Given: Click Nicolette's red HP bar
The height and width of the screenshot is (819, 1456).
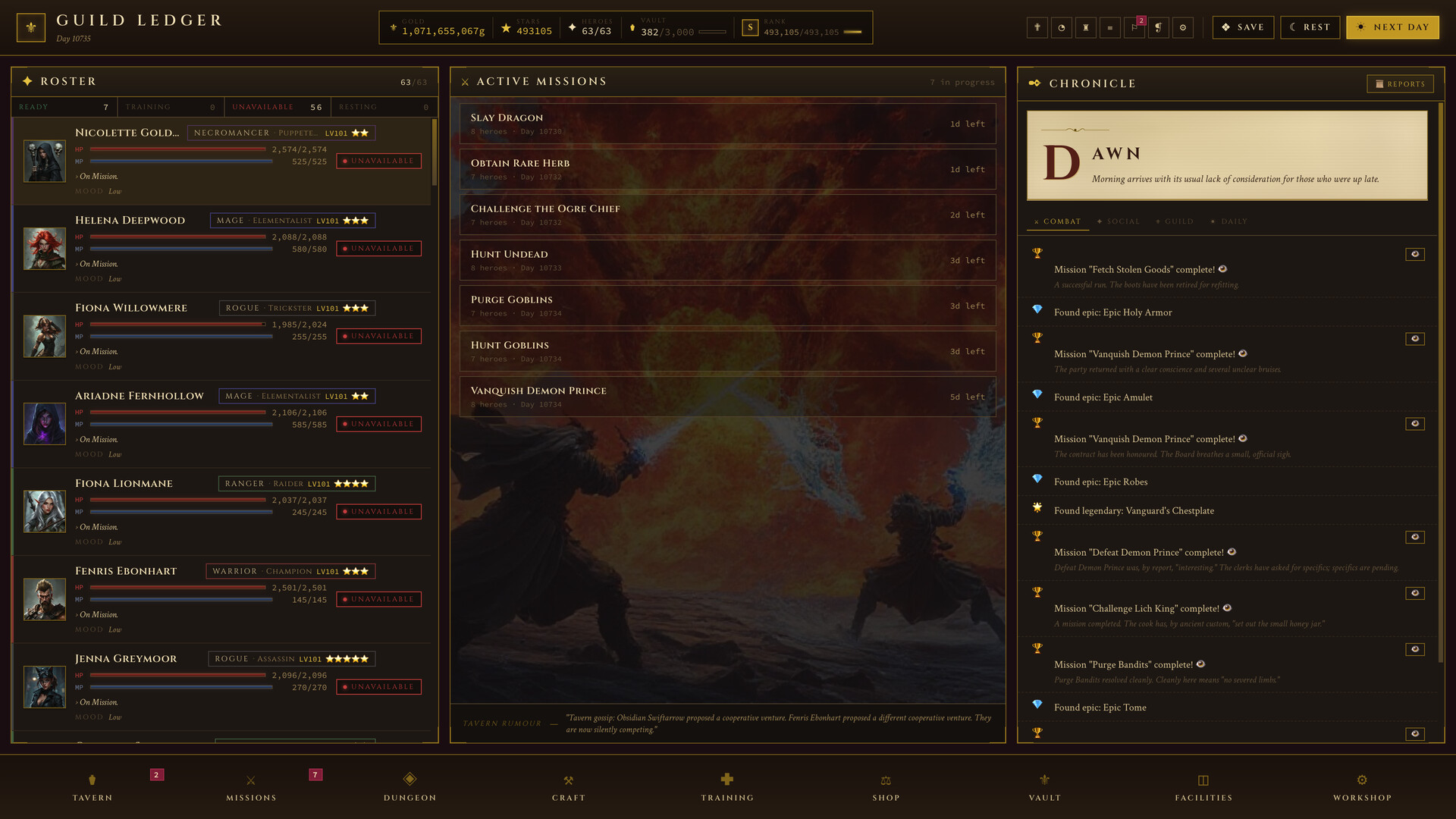Looking at the screenshot, I should 177,149.
